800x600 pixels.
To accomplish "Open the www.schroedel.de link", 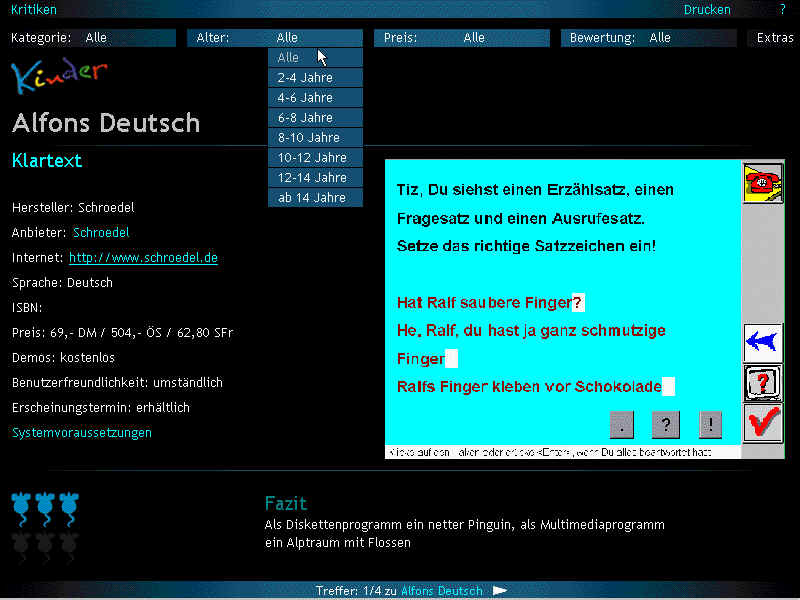I will tap(143, 258).
